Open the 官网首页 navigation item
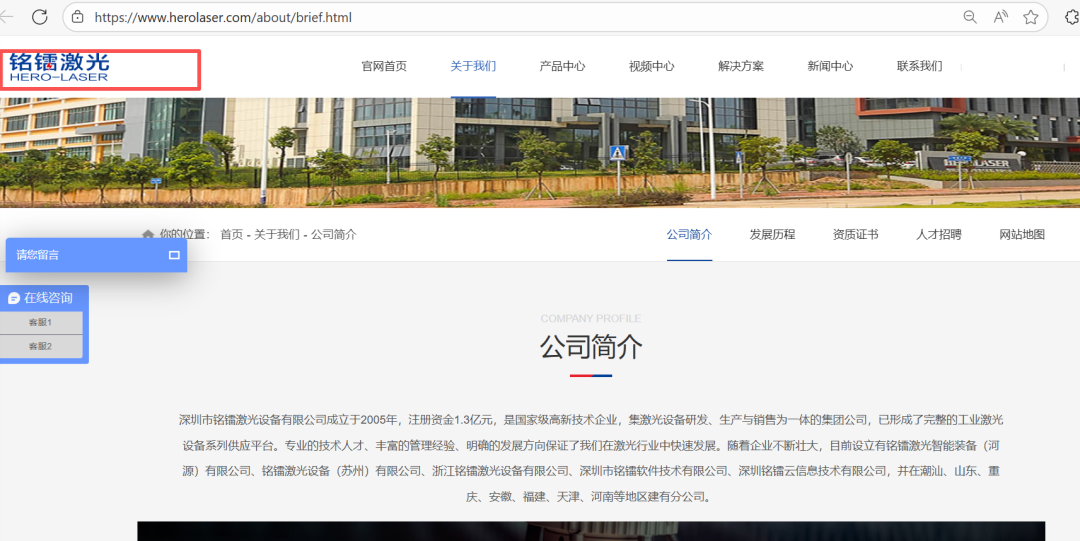Screen dimensions: 1080x541 384,66
